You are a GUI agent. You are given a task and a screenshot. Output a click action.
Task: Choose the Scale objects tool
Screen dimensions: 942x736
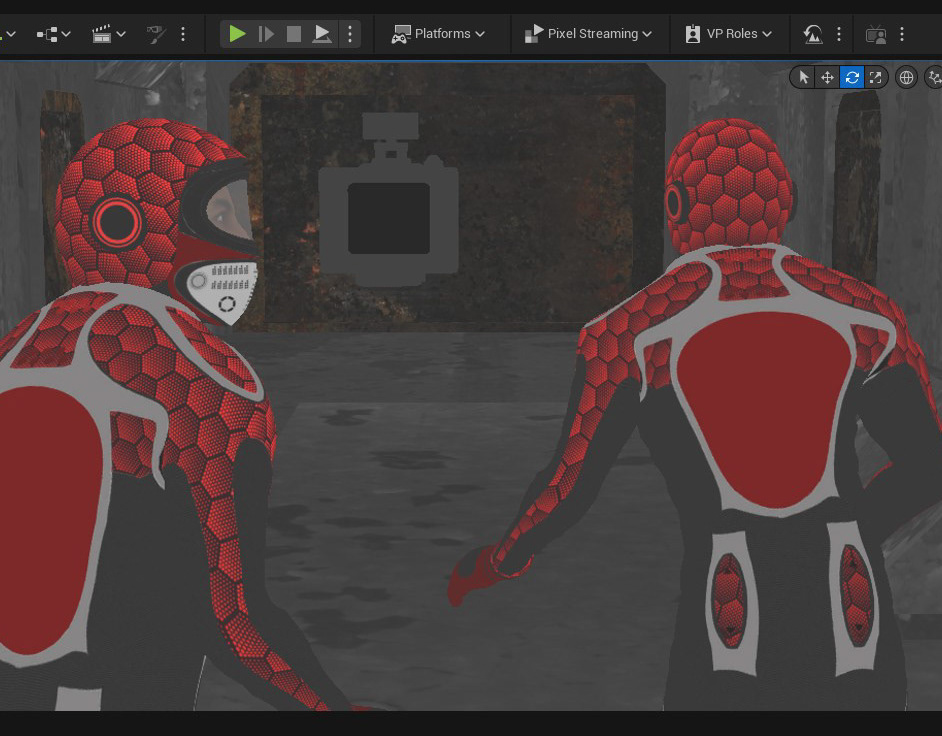point(875,78)
